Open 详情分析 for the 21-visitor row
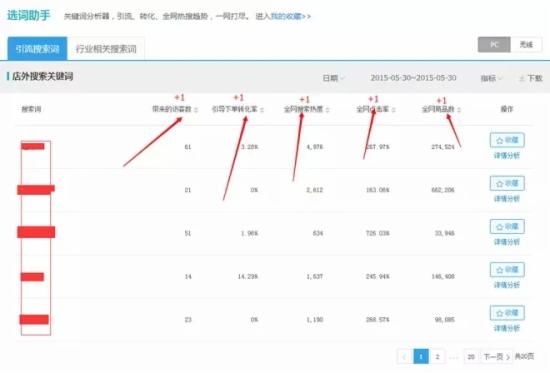This screenshot has width=550, height=373. (x=507, y=199)
